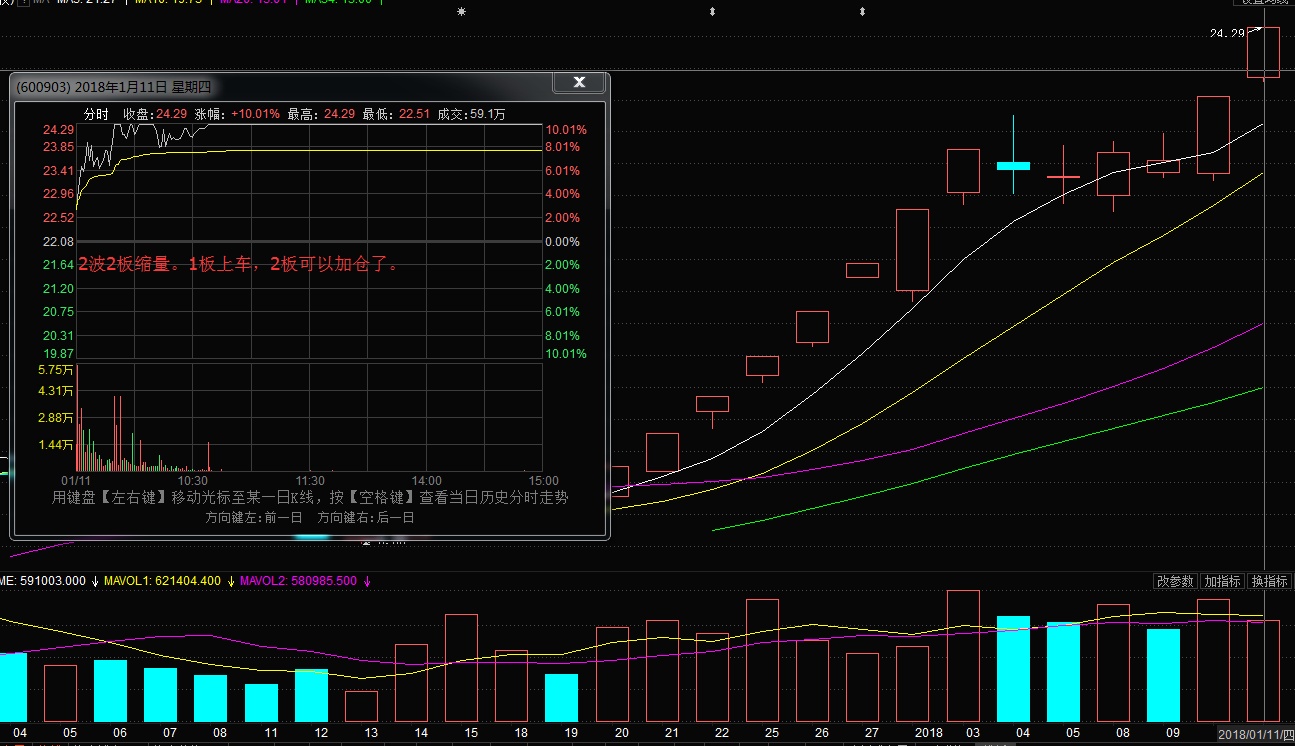Click the volume bar for January 3
The width and height of the screenshot is (1295, 746).
(963, 656)
